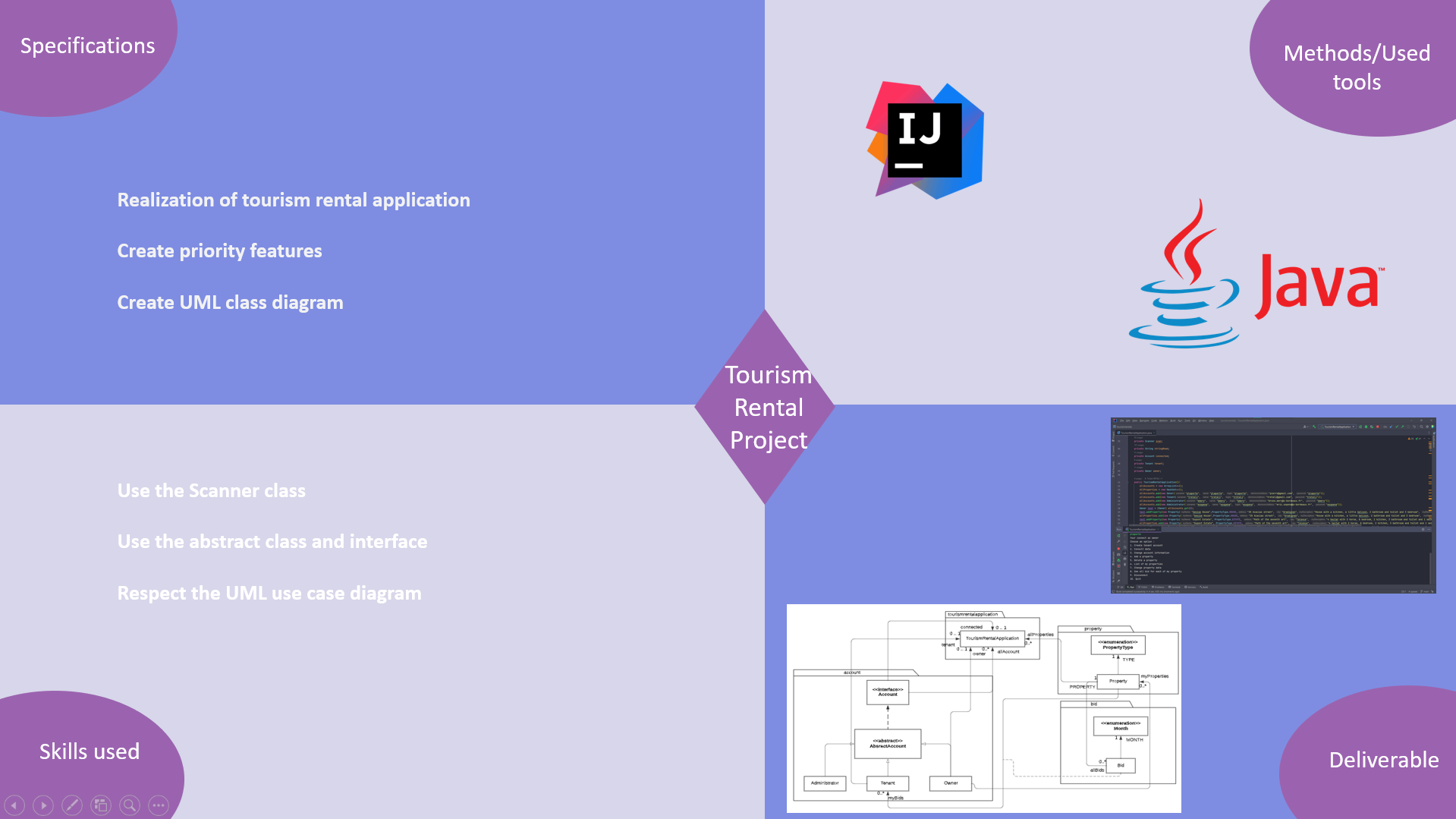This screenshot has height=819, width=1456.
Task: Open the pen and laser pointer tools
Action: tap(72, 805)
